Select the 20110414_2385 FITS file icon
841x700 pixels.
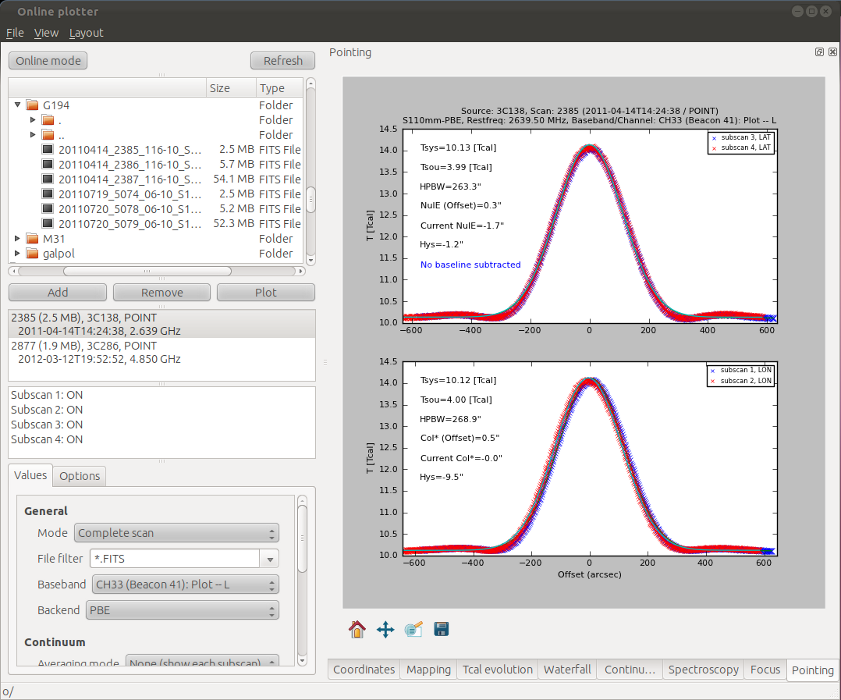[48, 150]
